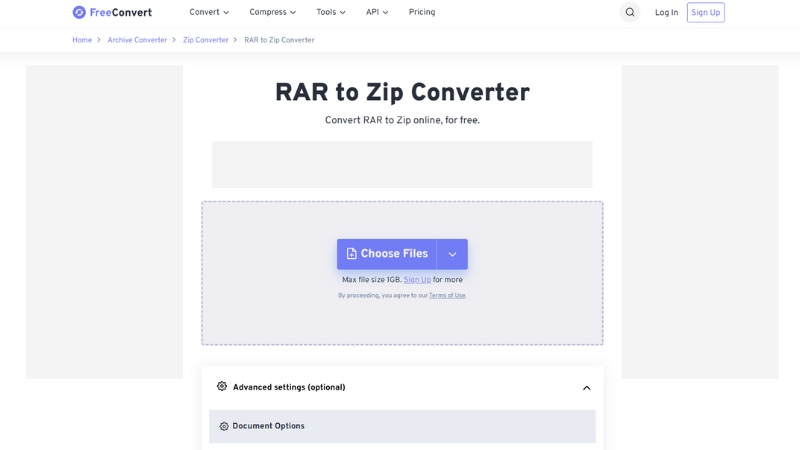Viewport: 800px width, 450px height.
Task: Click the file icon in Choose Files
Action: coord(351,254)
